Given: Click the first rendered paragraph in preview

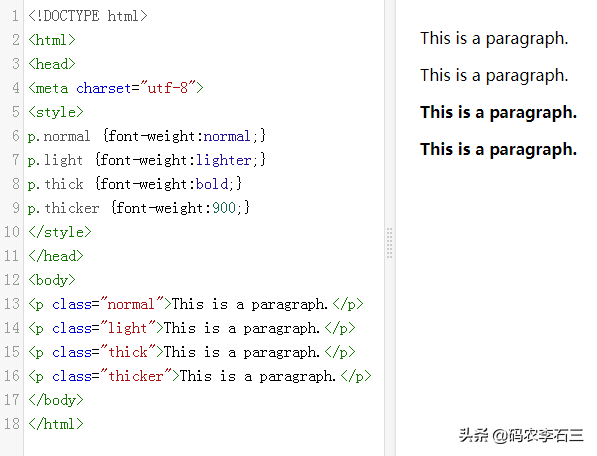Looking at the screenshot, I should [x=494, y=39].
